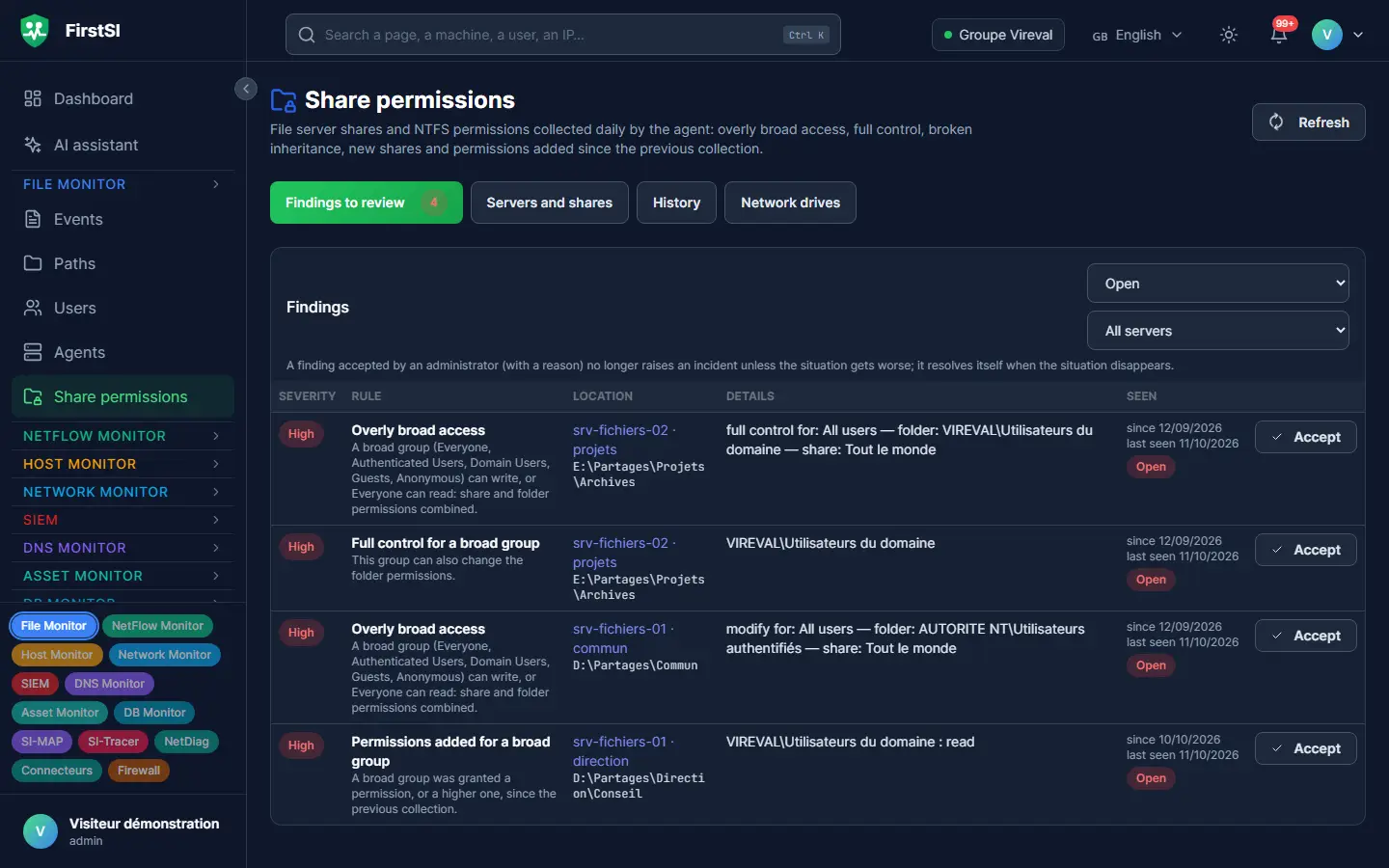Open the account menu chevron
Viewport: 1389px width, 868px height.
[x=1358, y=35]
